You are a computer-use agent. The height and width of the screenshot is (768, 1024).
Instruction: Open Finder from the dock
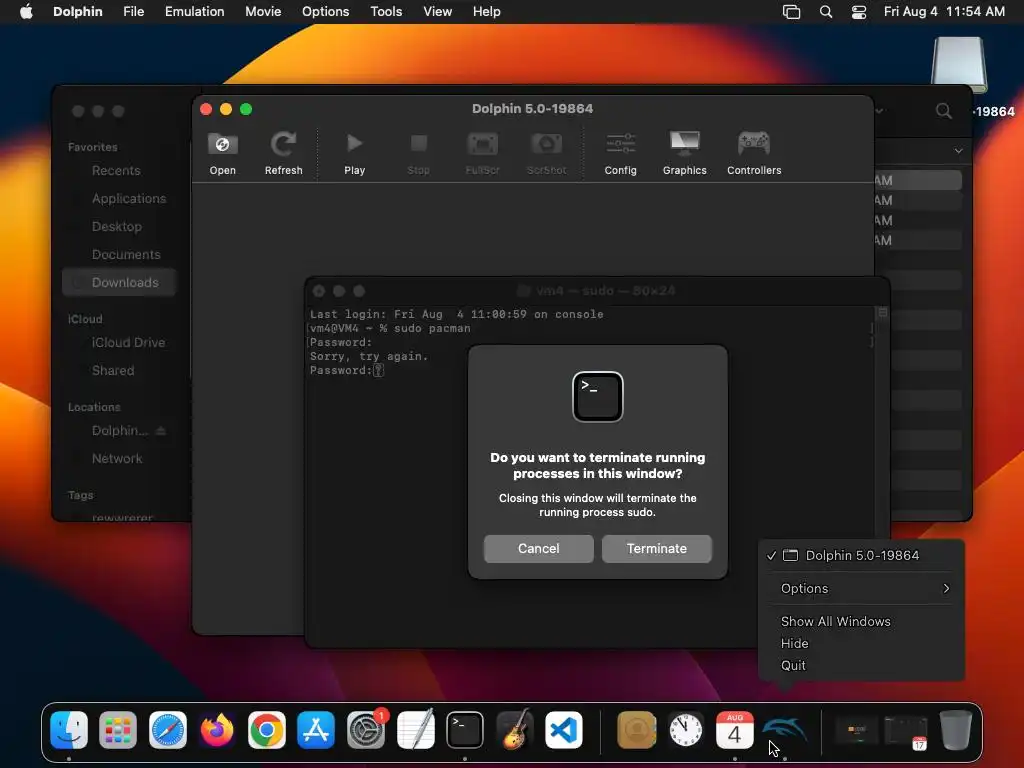click(69, 729)
